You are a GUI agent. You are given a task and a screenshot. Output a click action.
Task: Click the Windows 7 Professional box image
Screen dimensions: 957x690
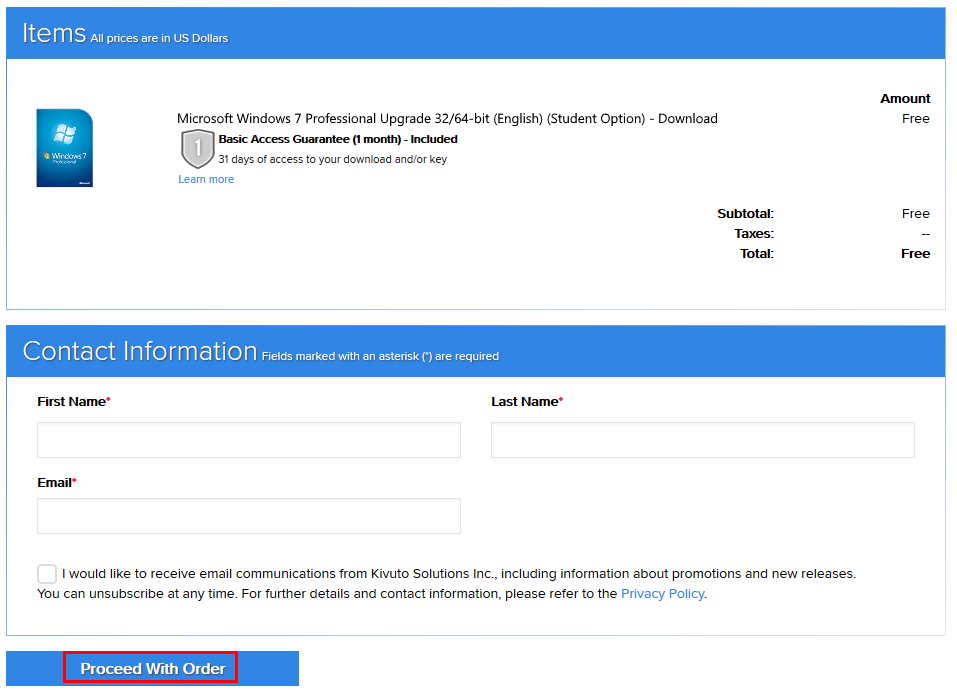coord(65,148)
